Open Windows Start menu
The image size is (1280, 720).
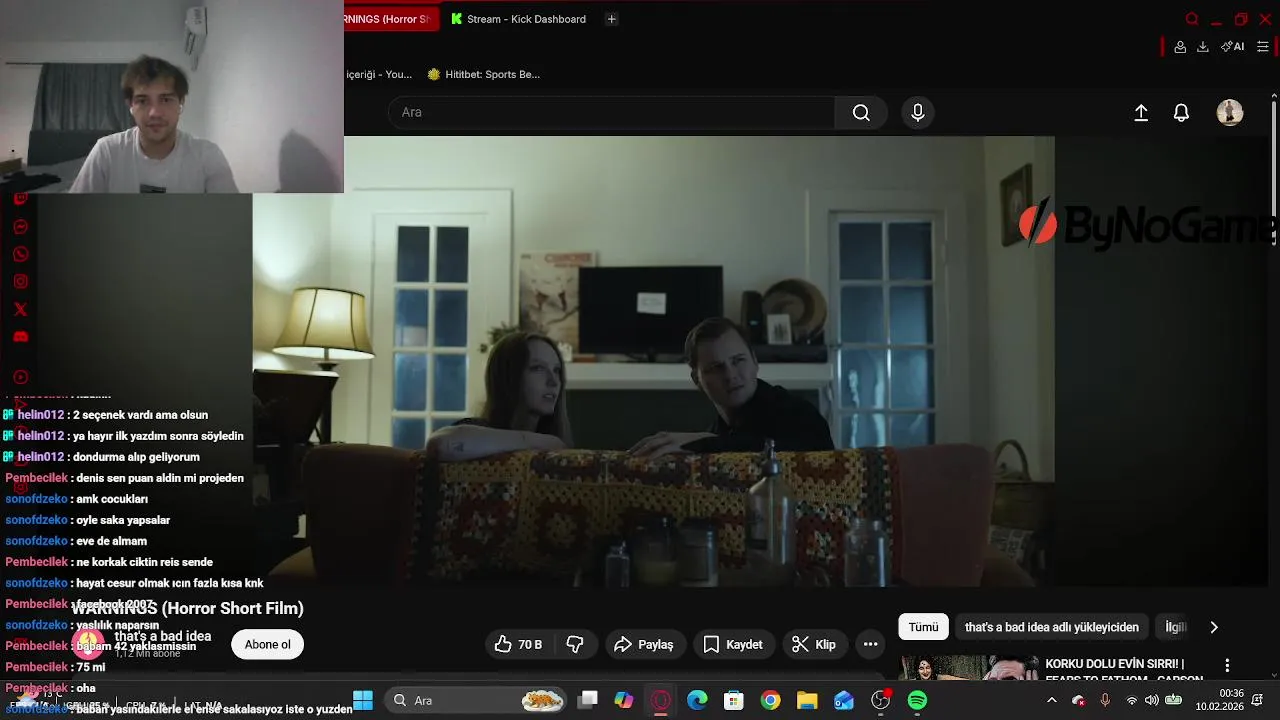(x=363, y=700)
